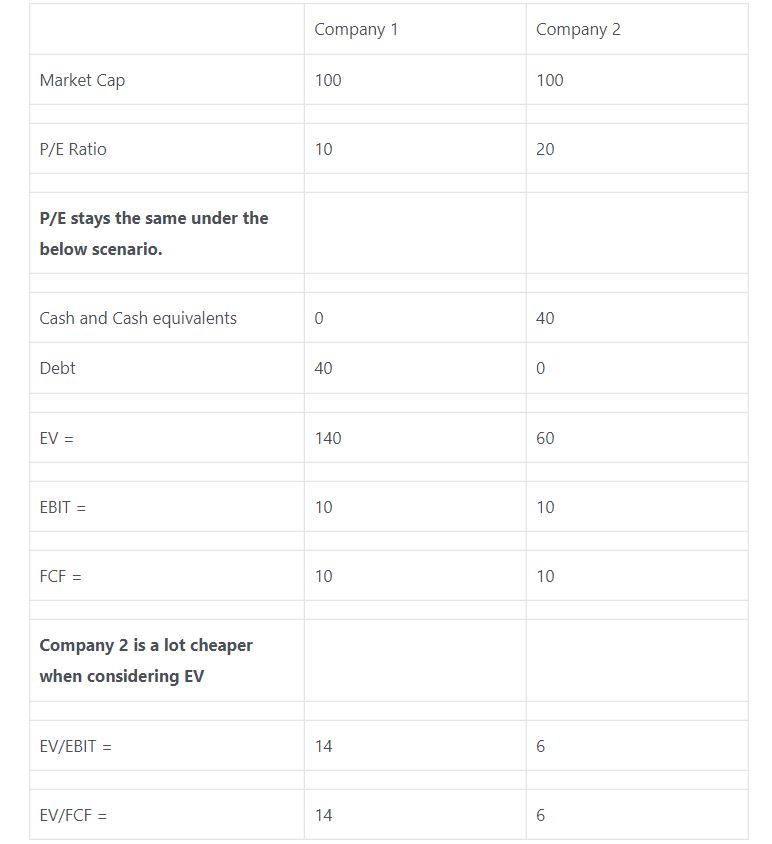Click Company 1 EV/FCF value 14
The height and width of the screenshot is (844, 772).
click(x=323, y=815)
